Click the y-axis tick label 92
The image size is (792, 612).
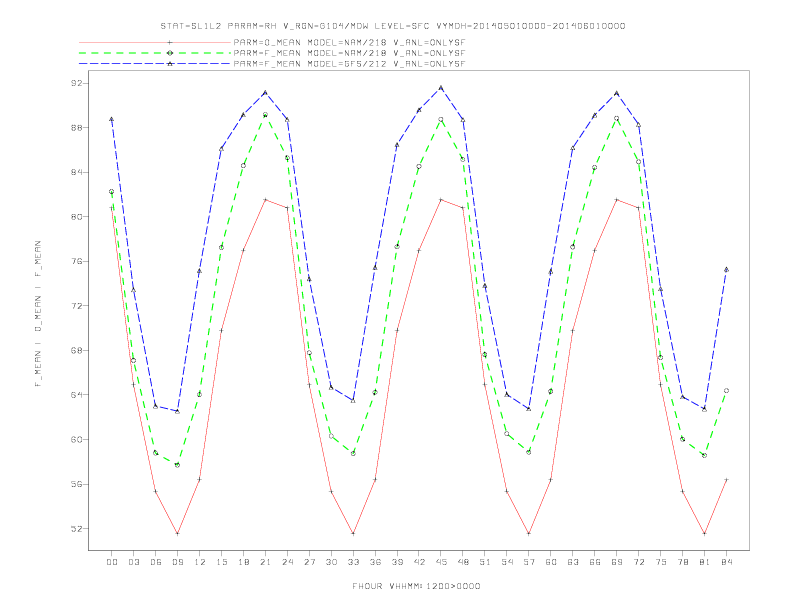tap(76, 83)
